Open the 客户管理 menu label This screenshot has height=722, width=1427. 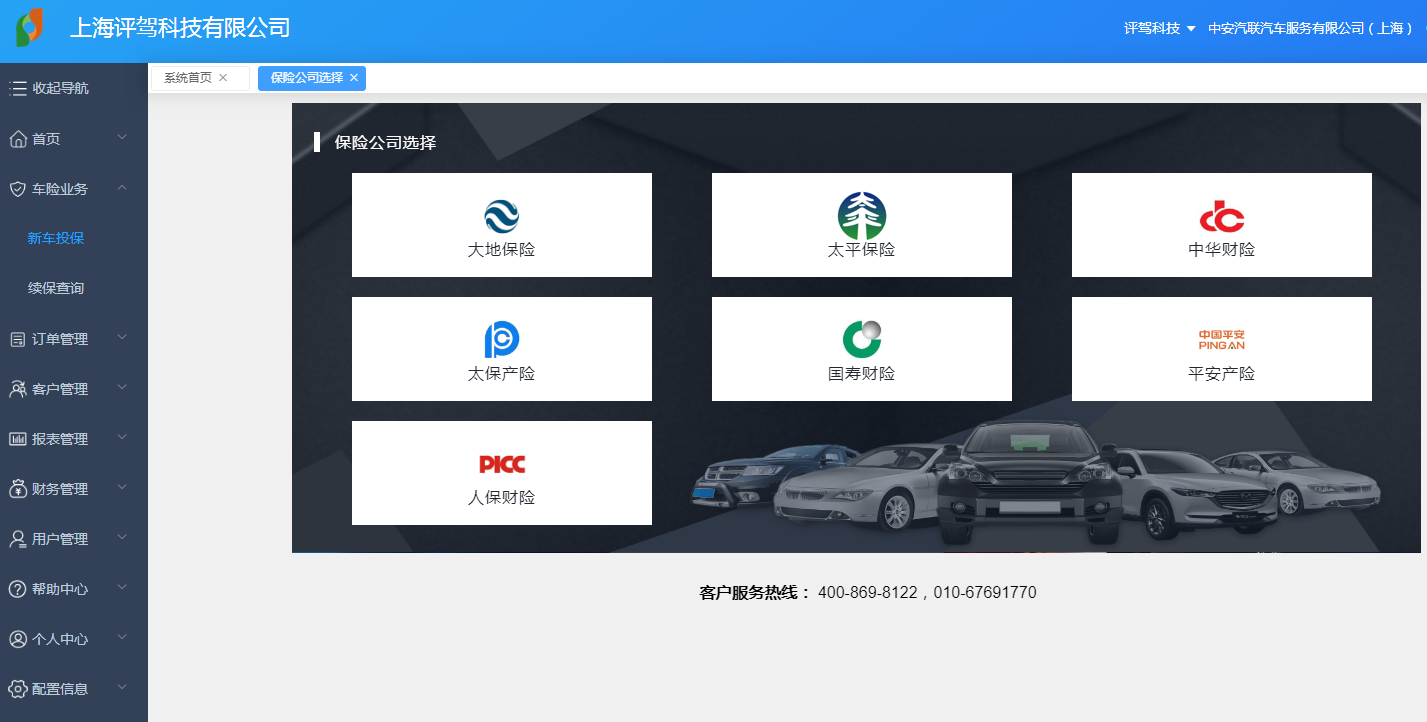tap(60, 389)
